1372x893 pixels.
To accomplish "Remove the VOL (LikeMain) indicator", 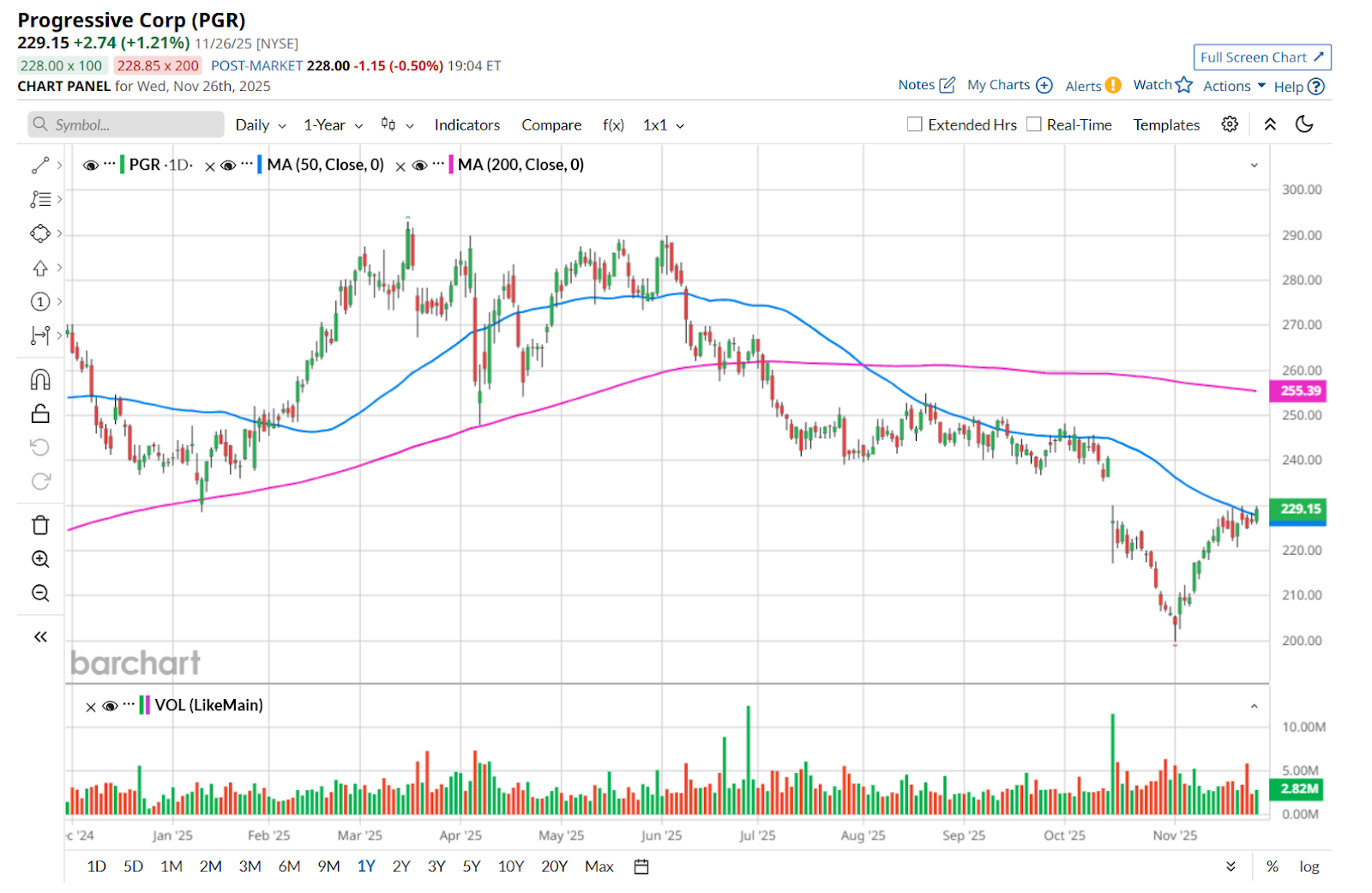I will point(91,707).
